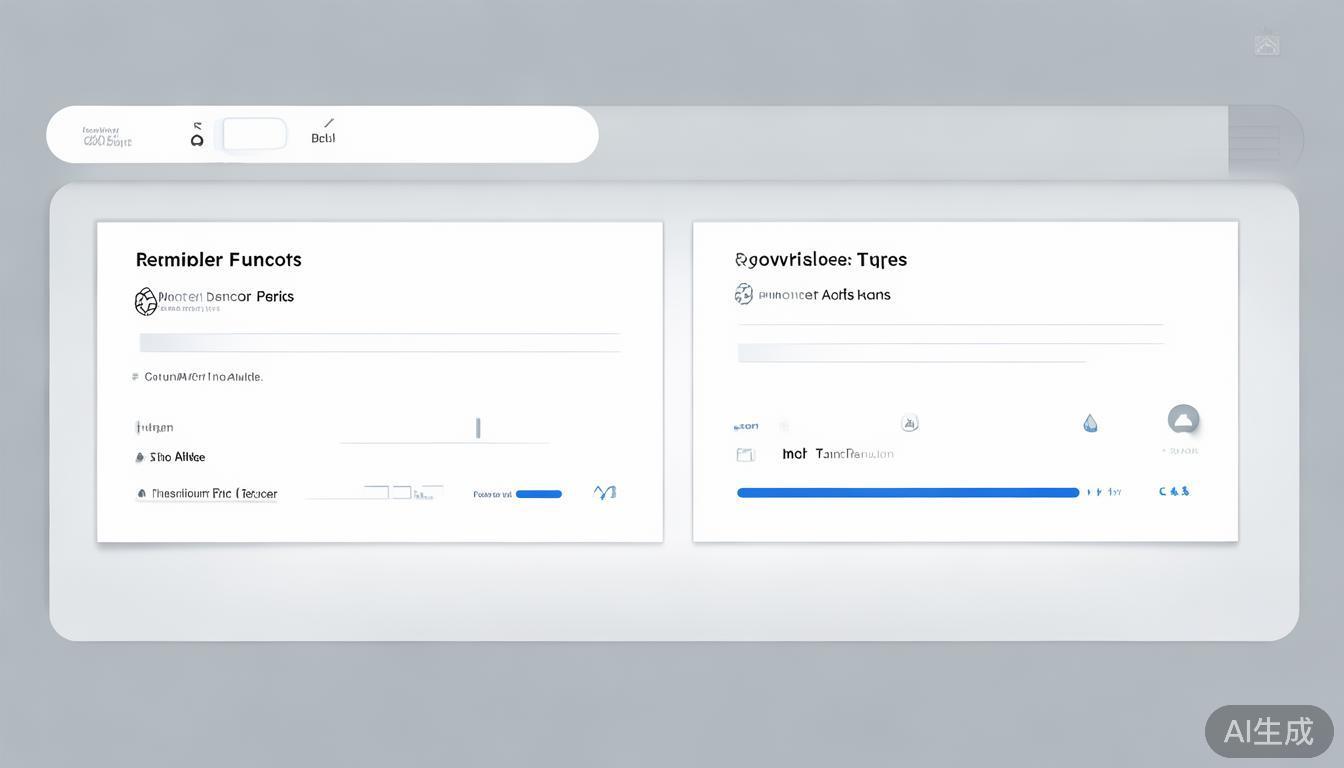
Task: Click the gray cloud icon button
Action: [x=1183, y=420]
